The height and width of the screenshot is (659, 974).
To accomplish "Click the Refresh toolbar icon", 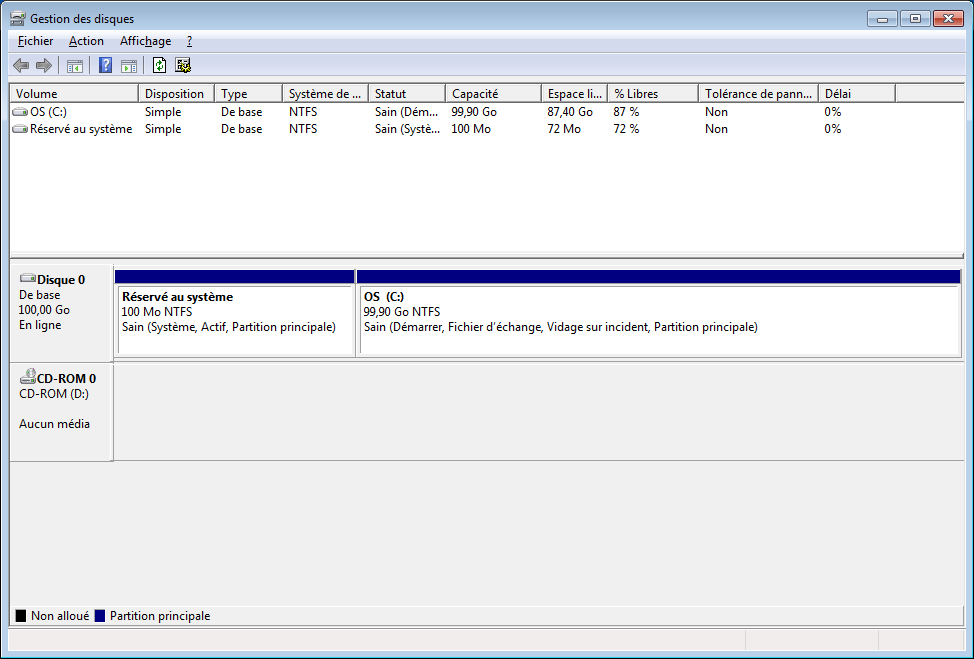I will pos(160,65).
